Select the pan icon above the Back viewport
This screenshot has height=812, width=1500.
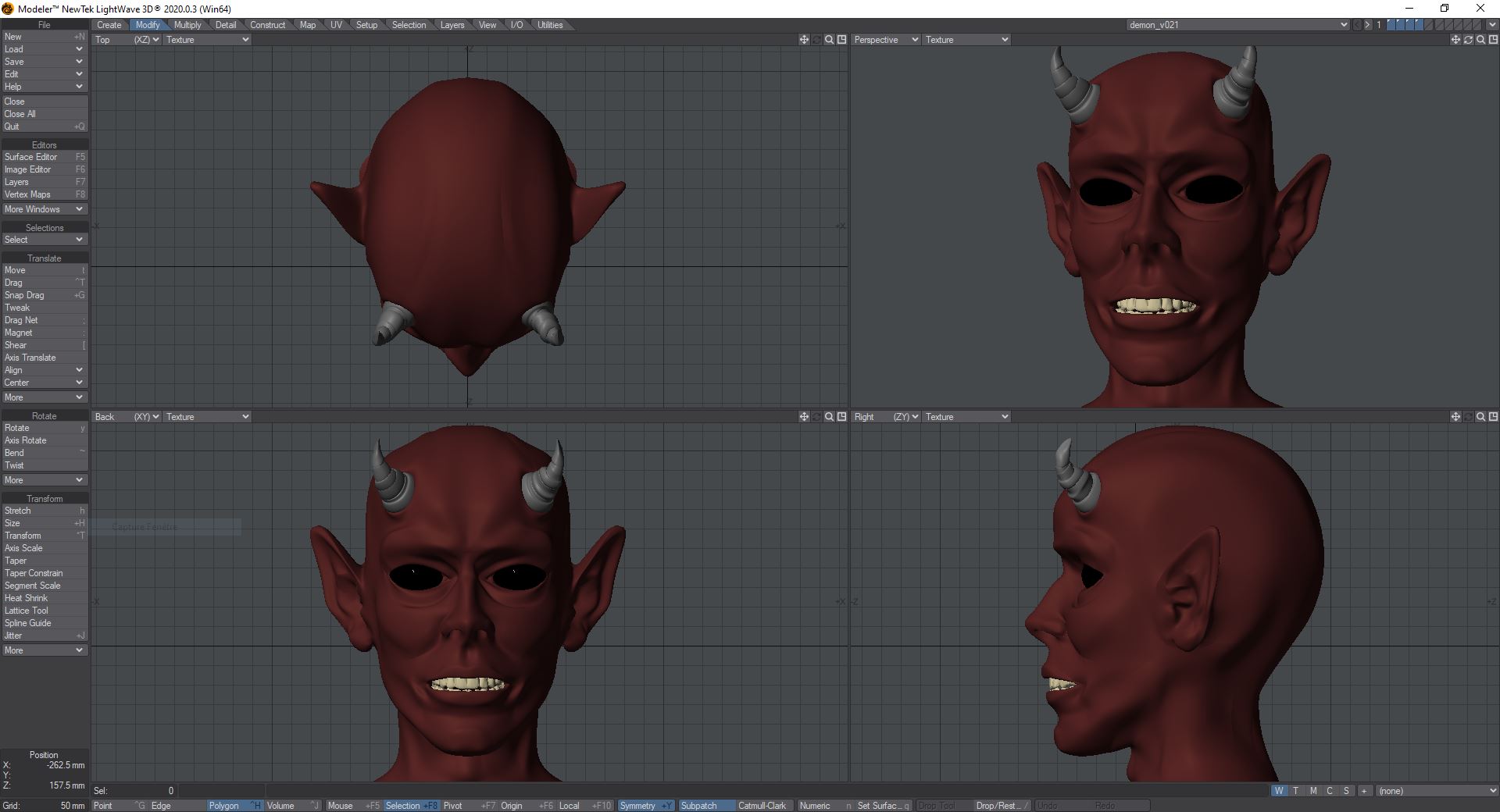(804, 416)
